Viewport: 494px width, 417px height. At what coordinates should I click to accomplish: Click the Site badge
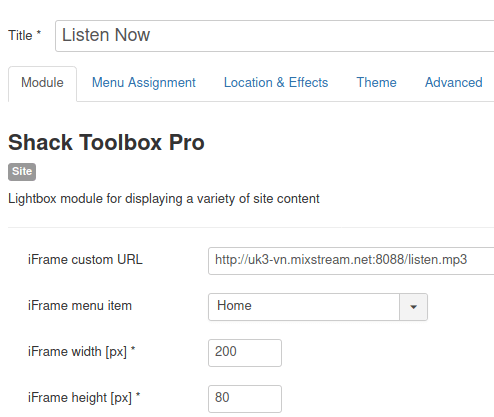[x=22, y=172]
